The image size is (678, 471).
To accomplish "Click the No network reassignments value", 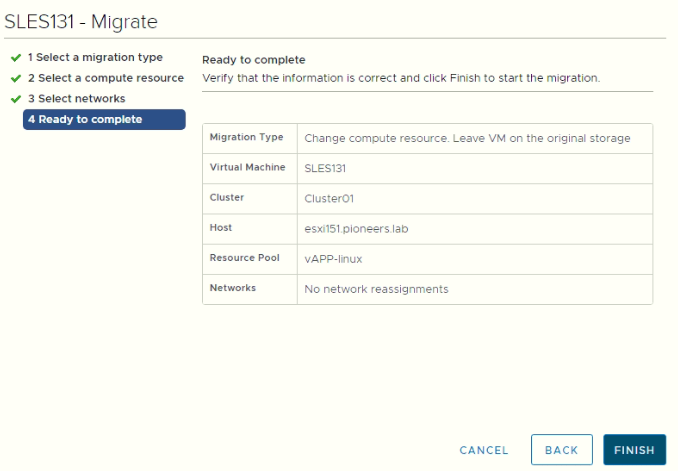I will (376, 289).
